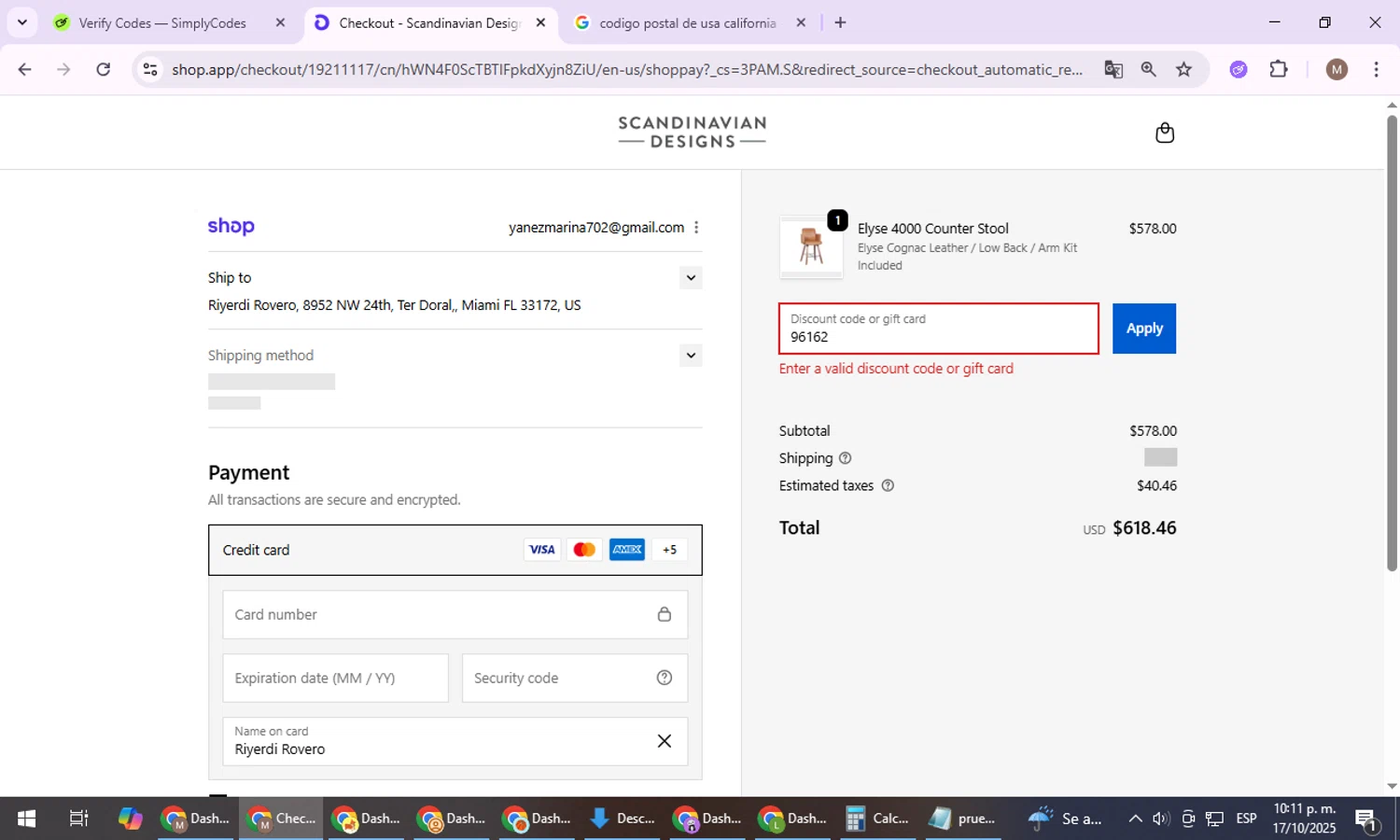Click the page vertical scrollbar
1400x840 pixels.
click(x=1392, y=345)
